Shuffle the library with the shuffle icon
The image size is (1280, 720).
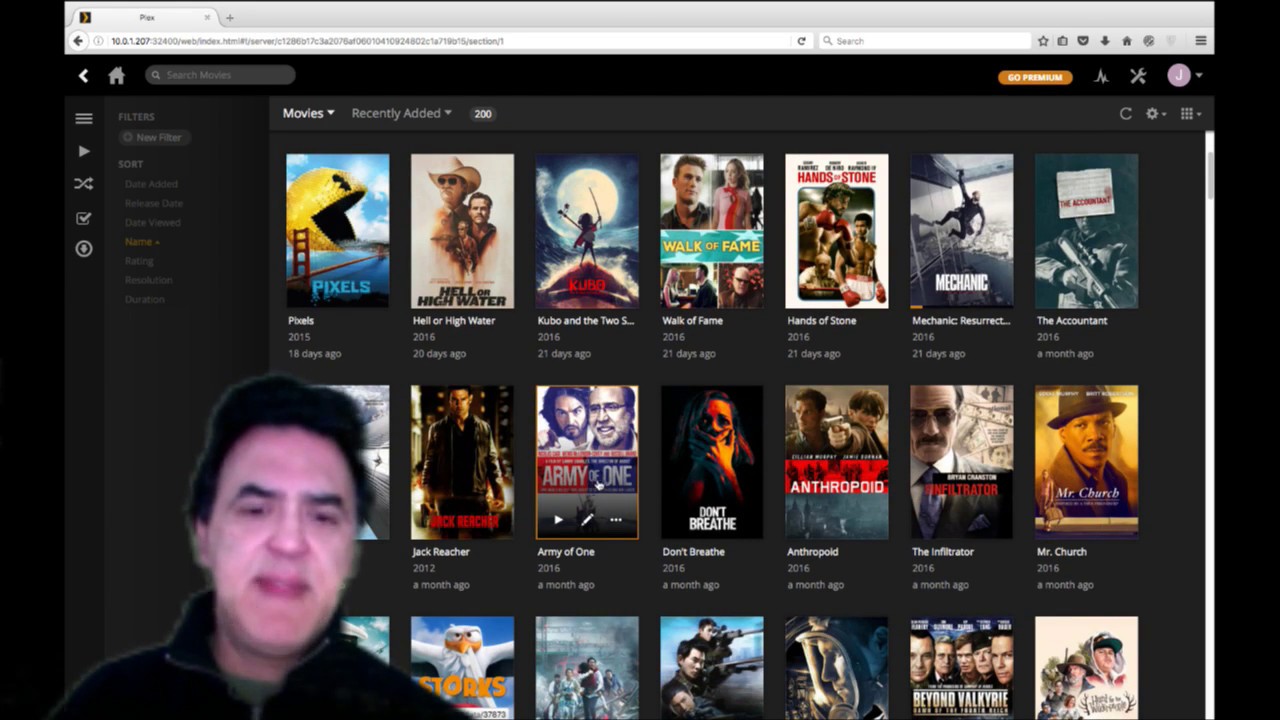(84, 184)
